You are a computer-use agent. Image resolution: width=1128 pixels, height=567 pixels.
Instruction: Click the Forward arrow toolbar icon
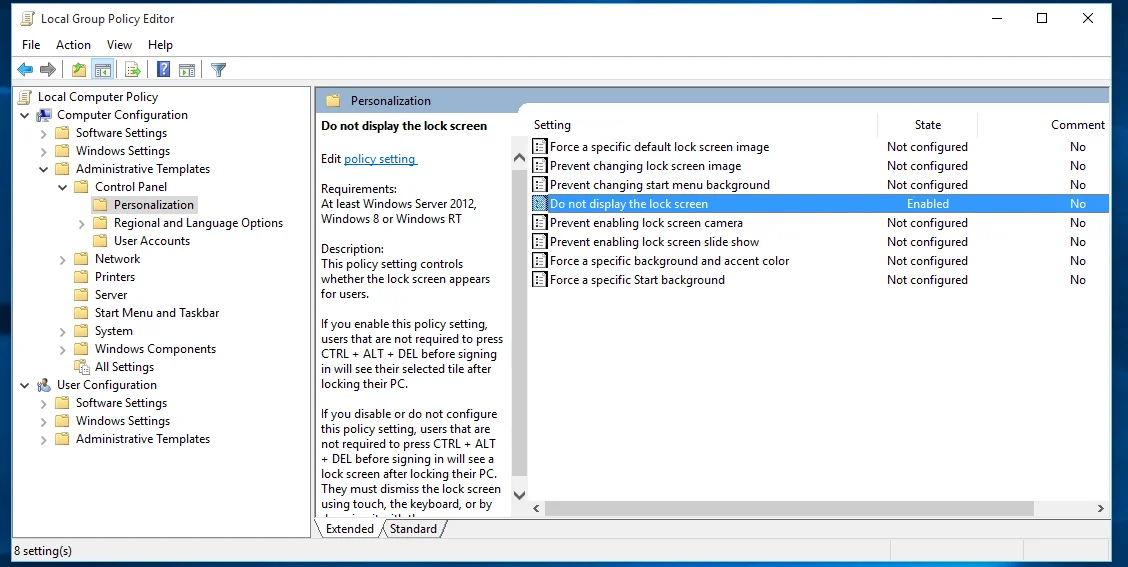[x=47, y=70]
